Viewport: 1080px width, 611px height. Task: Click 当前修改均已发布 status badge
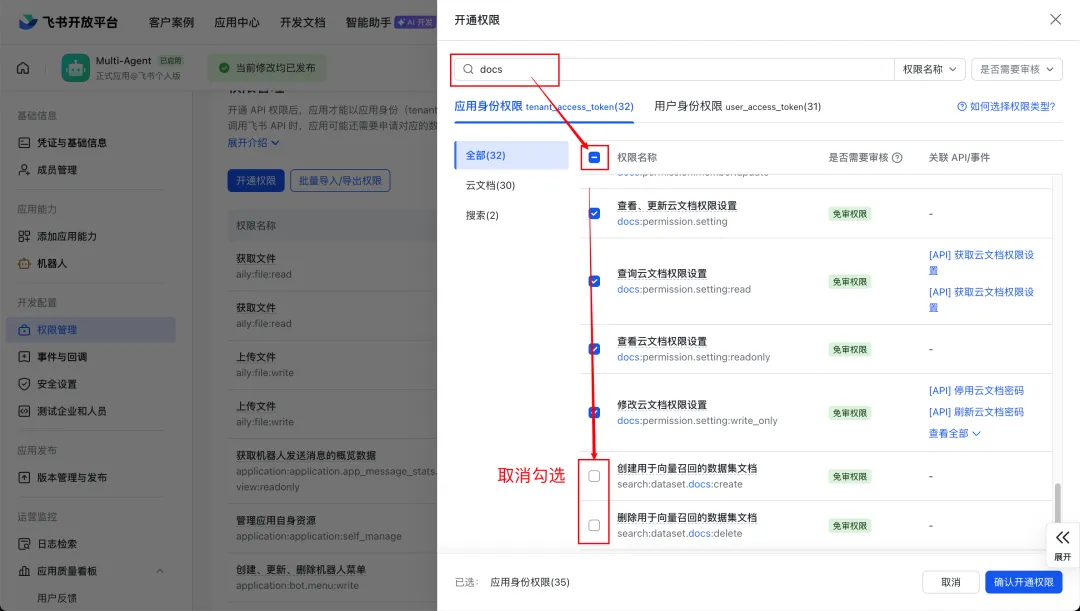click(267, 68)
